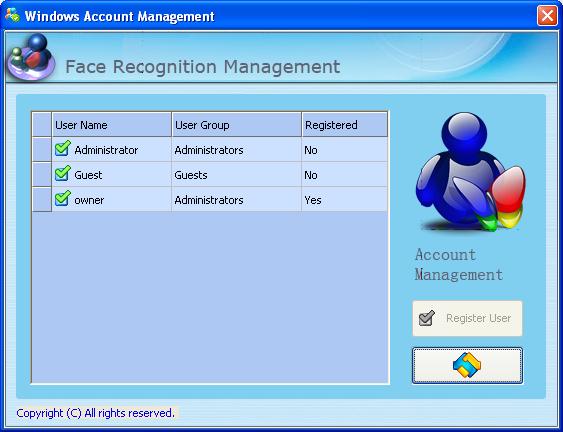The image size is (563, 432).
Task: Click the button with blue-yellow arrows icon
Action: (x=467, y=365)
